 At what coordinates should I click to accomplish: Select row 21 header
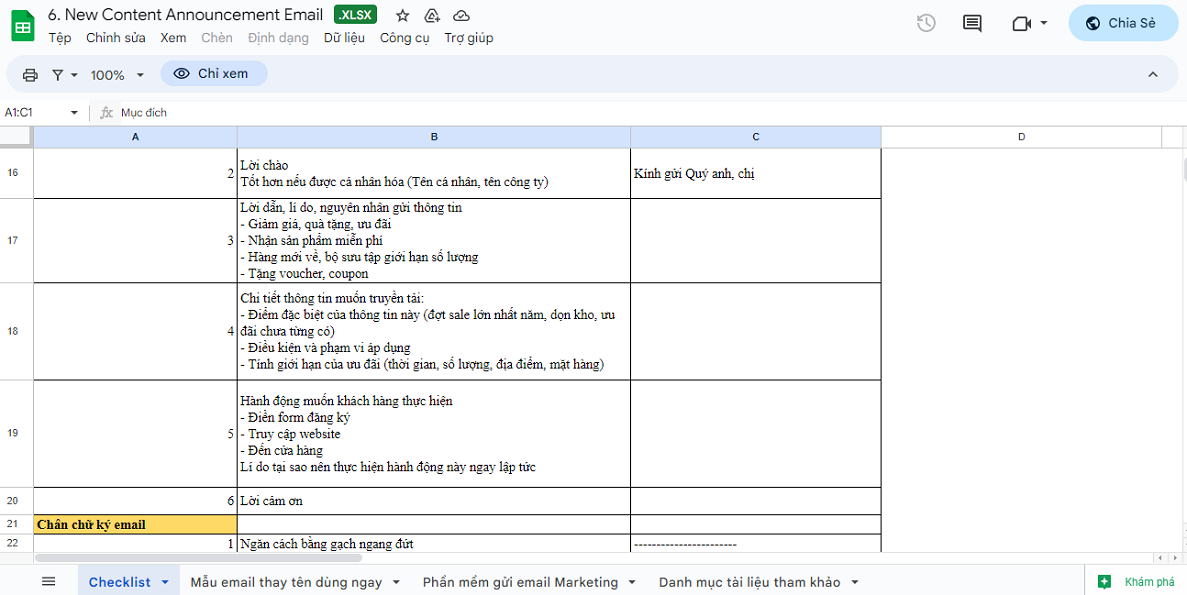pyautogui.click(x=16, y=524)
